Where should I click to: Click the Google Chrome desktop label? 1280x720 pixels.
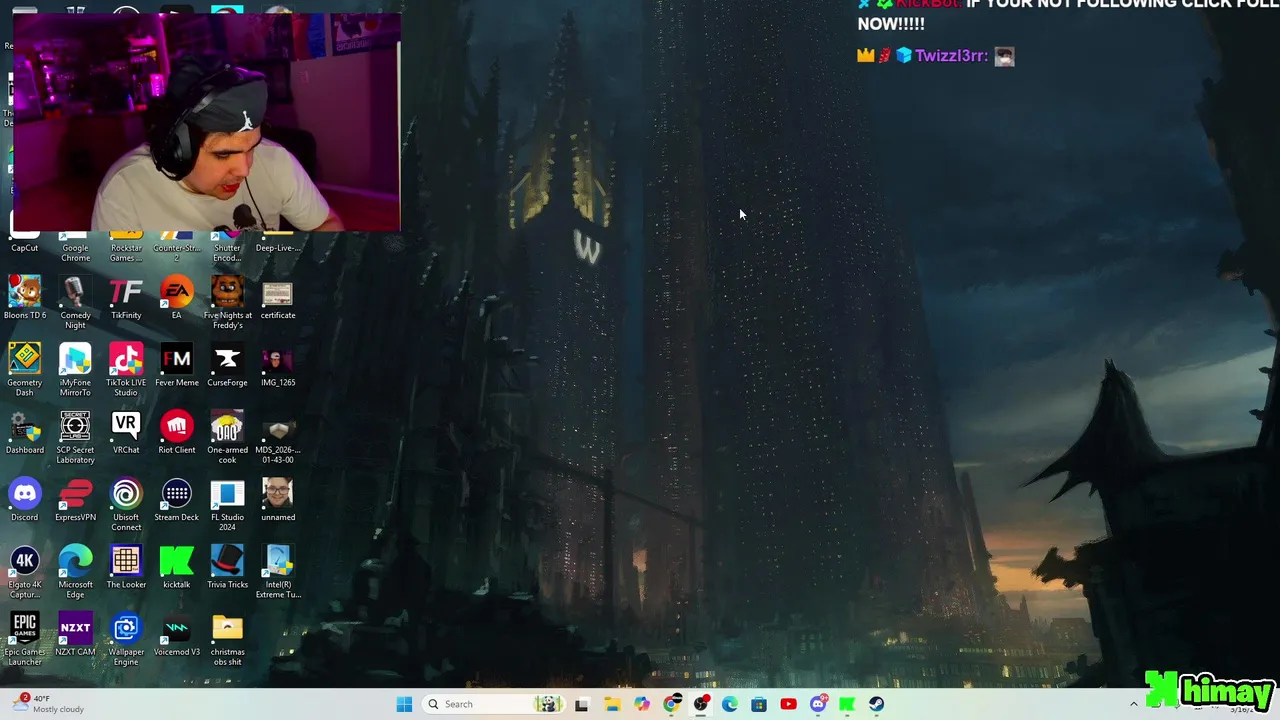[75, 253]
